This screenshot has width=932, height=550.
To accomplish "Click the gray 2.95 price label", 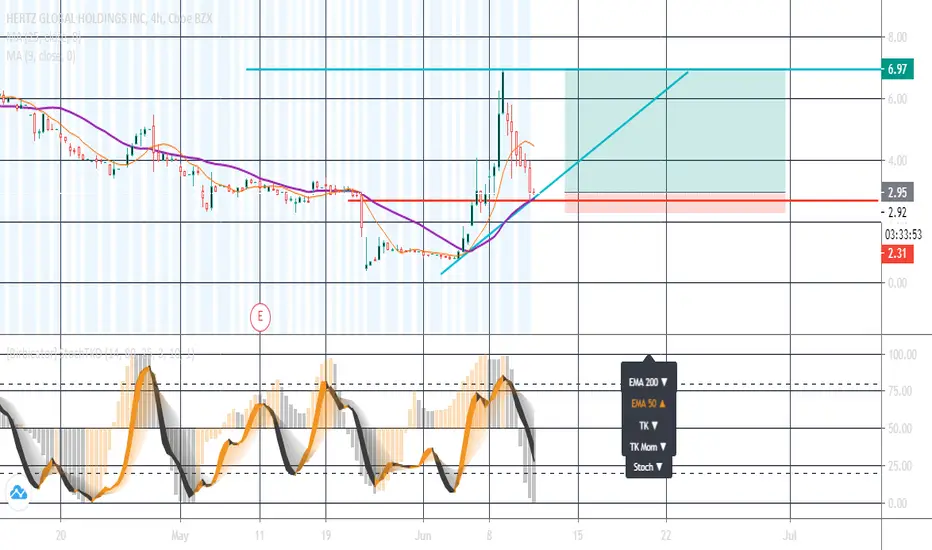I will point(897,192).
